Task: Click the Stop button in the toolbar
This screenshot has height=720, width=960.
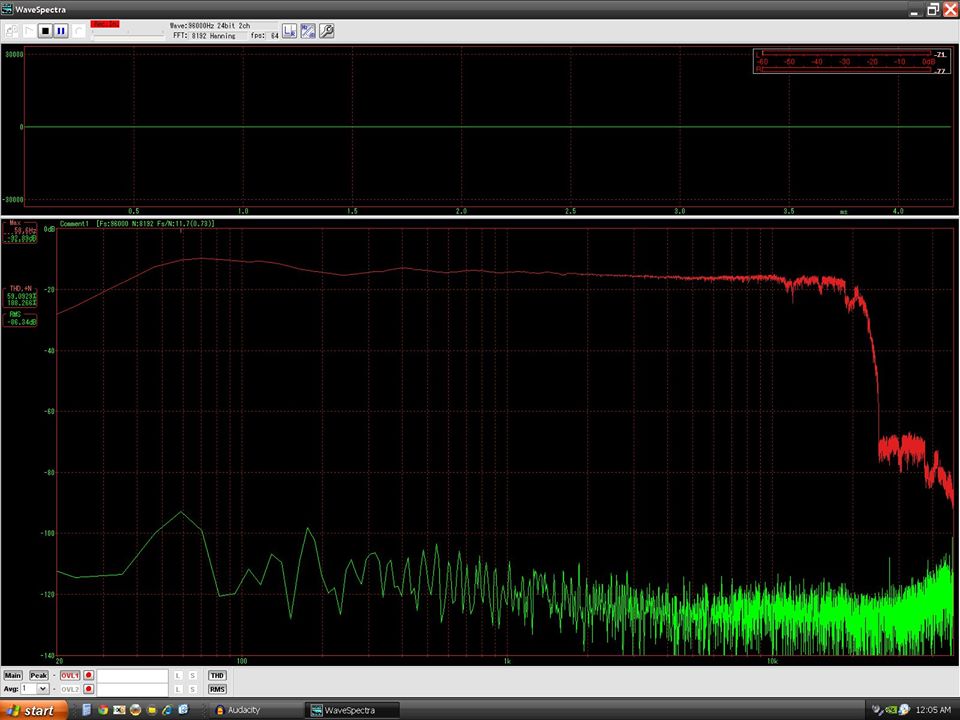Action: [x=45, y=31]
